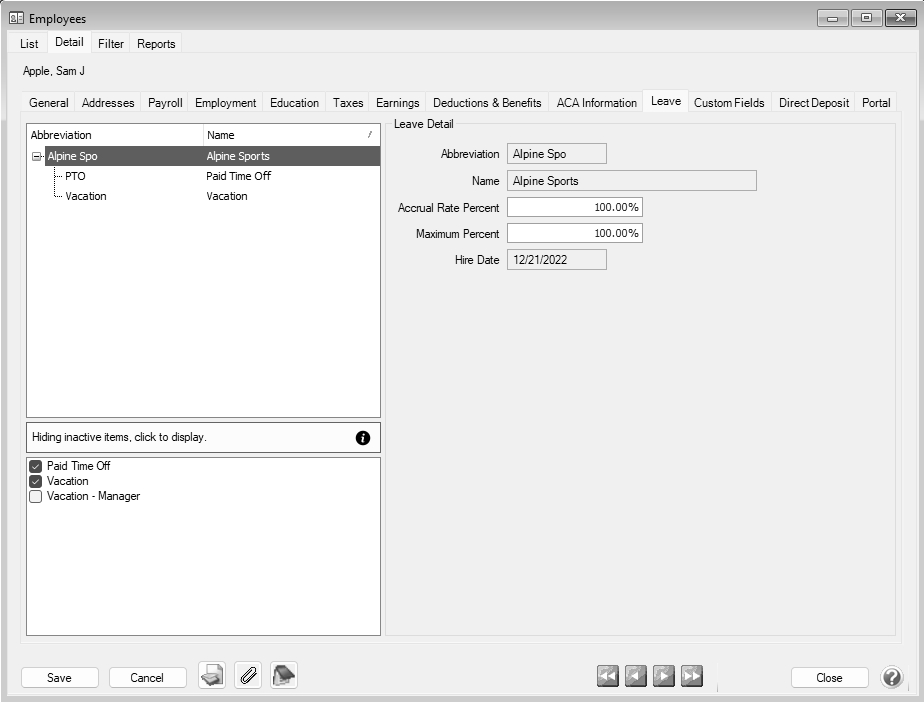924x702 pixels.
Task: Click the info icon for inactive items
Action: click(x=363, y=438)
